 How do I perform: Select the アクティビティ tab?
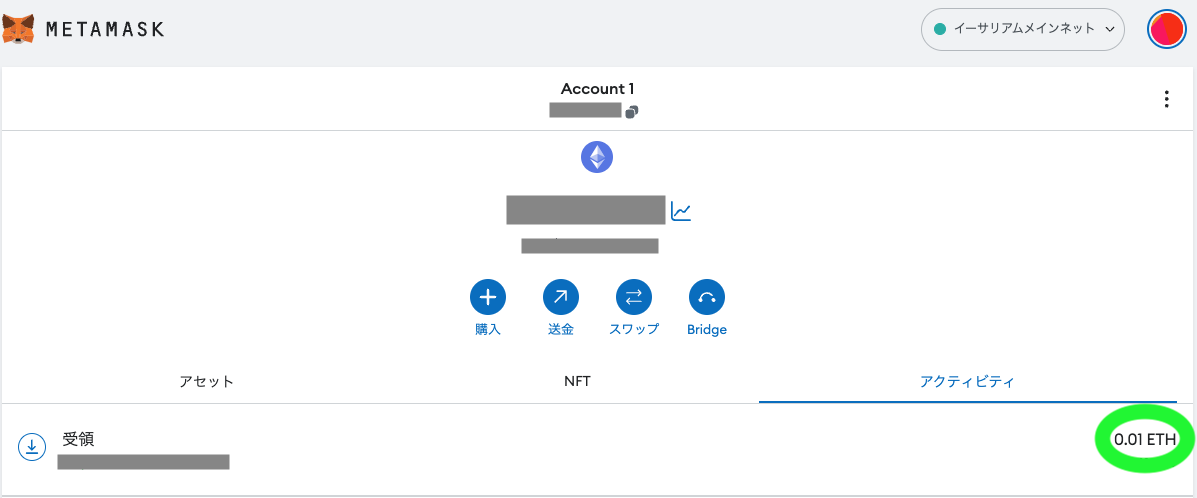967,381
